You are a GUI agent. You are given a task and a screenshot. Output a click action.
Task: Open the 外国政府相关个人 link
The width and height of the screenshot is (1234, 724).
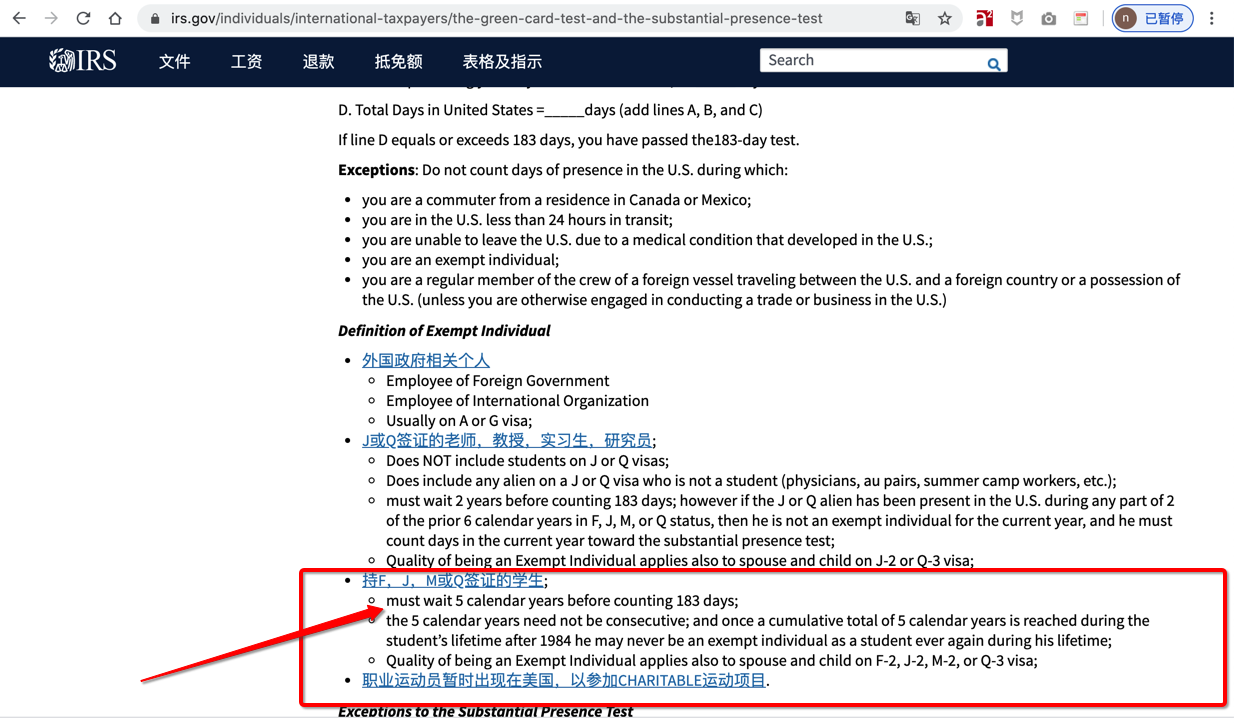click(426, 360)
